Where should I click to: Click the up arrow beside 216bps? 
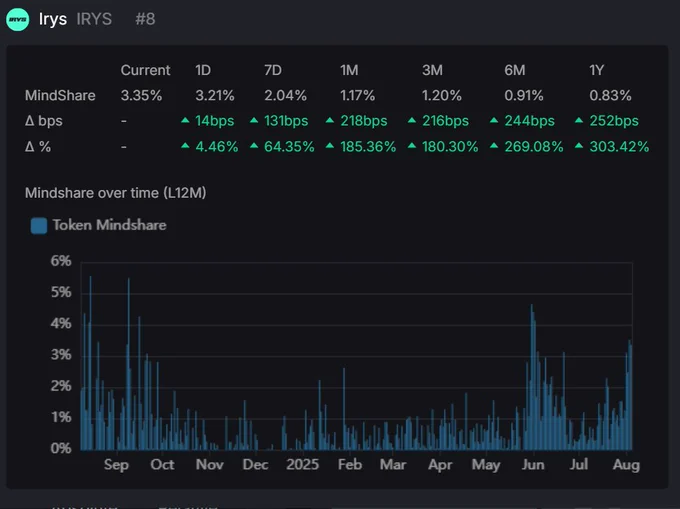(412, 120)
